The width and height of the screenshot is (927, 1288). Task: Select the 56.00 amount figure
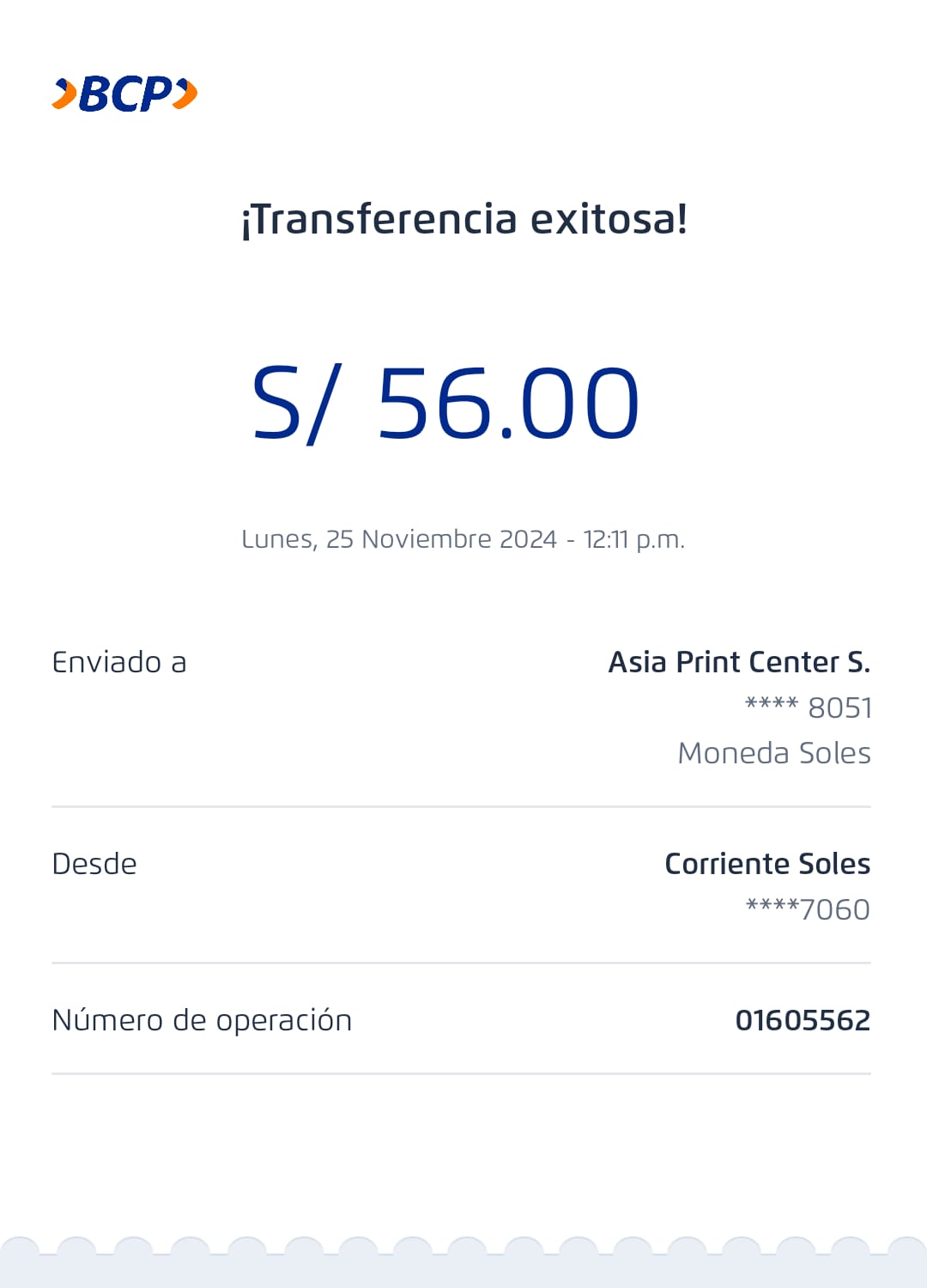[508, 404]
